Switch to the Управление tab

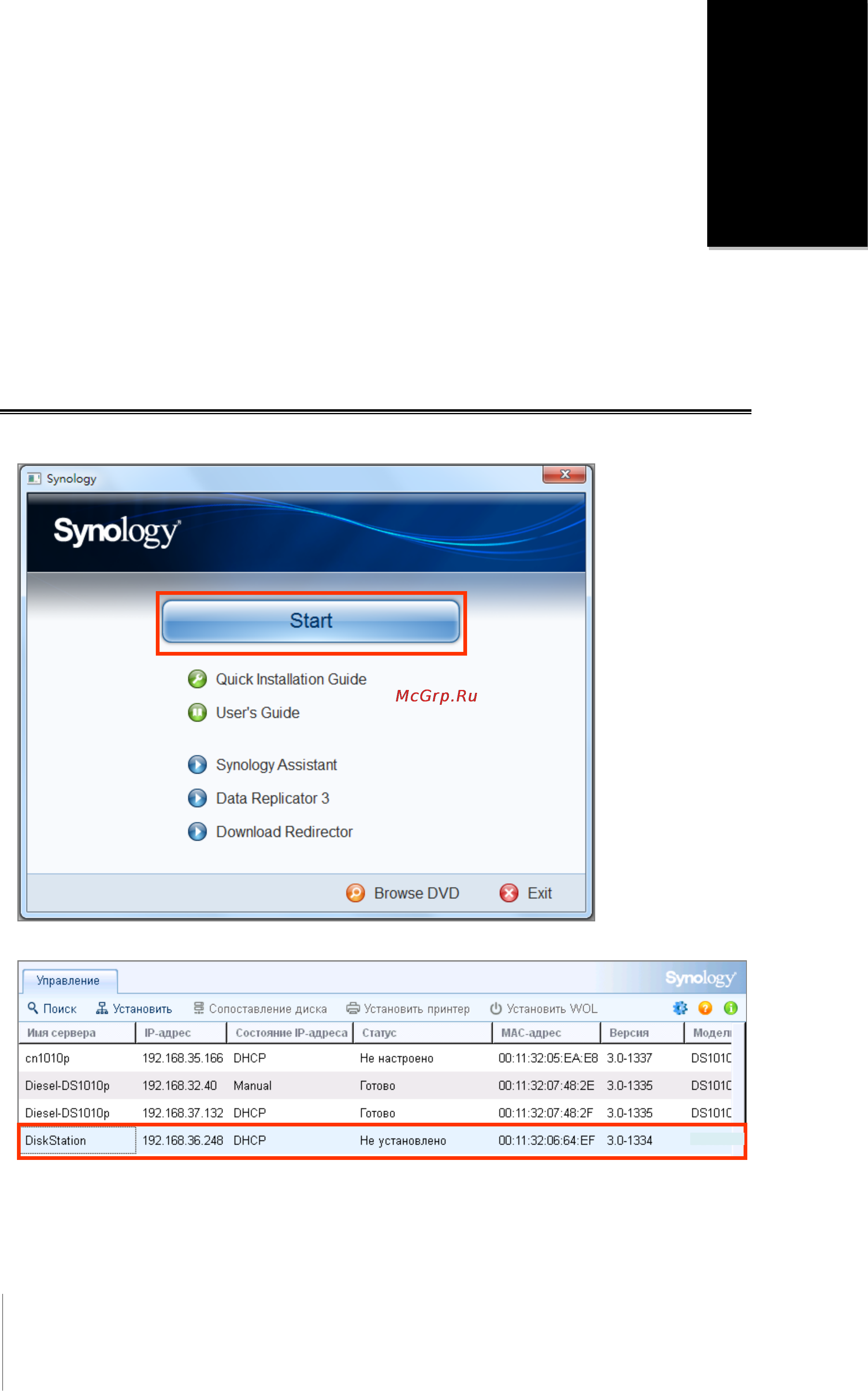(x=69, y=981)
